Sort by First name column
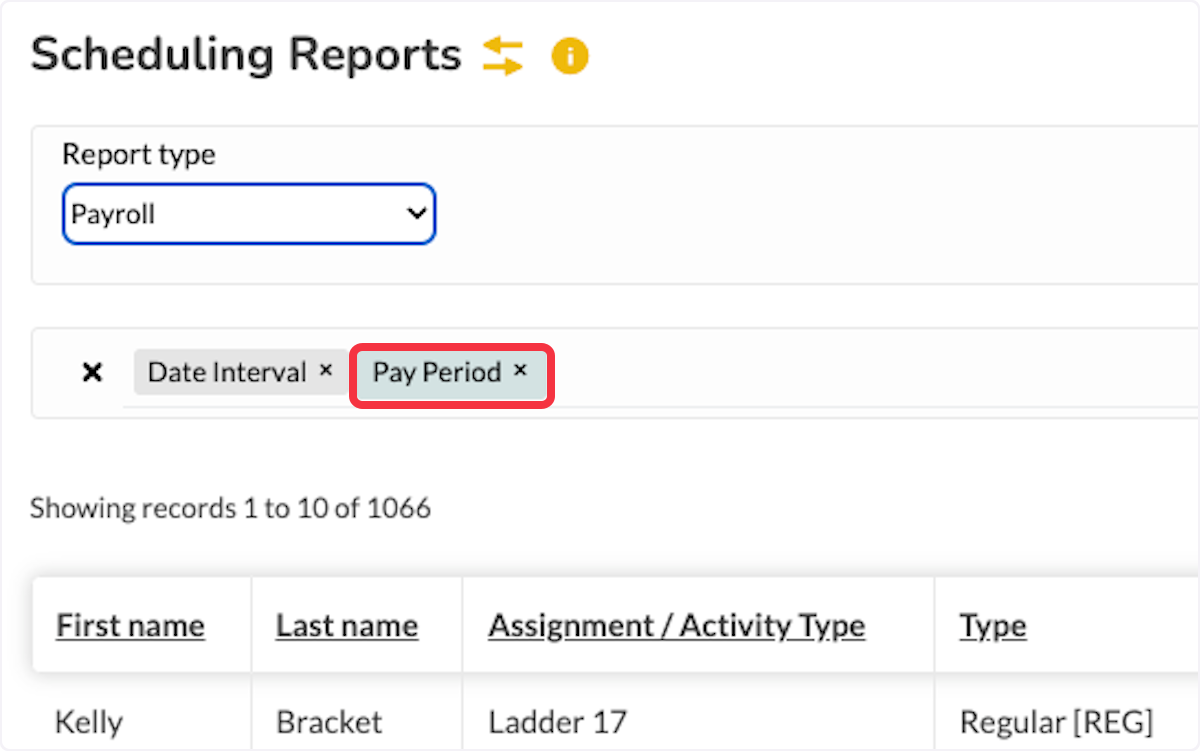The width and height of the screenshot is (1200, 751). pyautogui.click(x=130, y=627)
